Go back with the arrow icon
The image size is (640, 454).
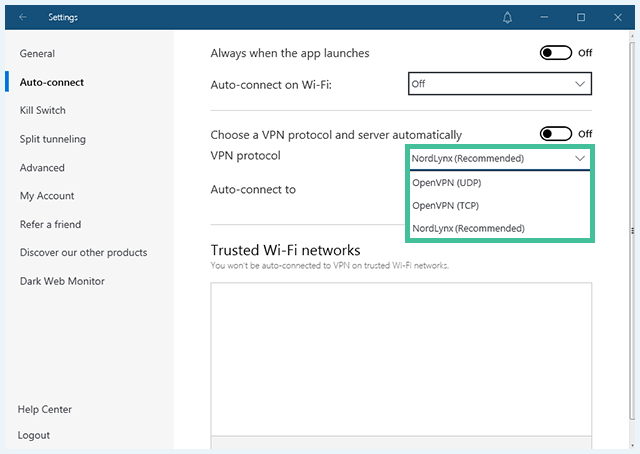pos(23,17)
